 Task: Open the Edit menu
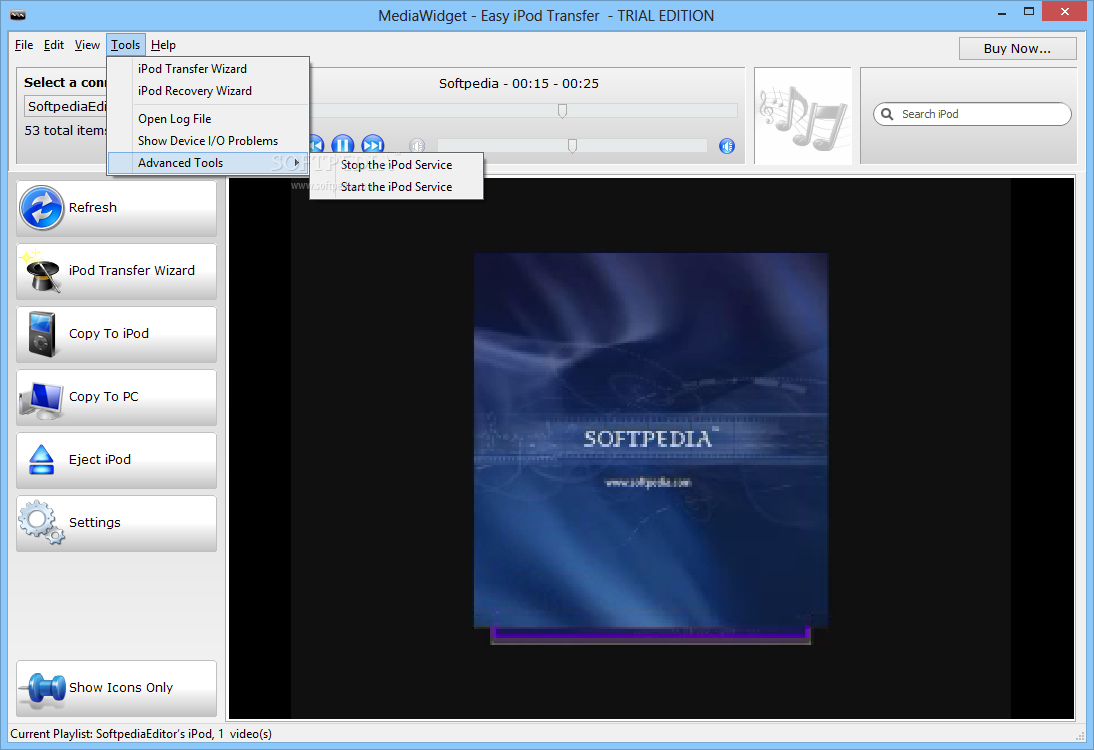[x=54, y=45]
